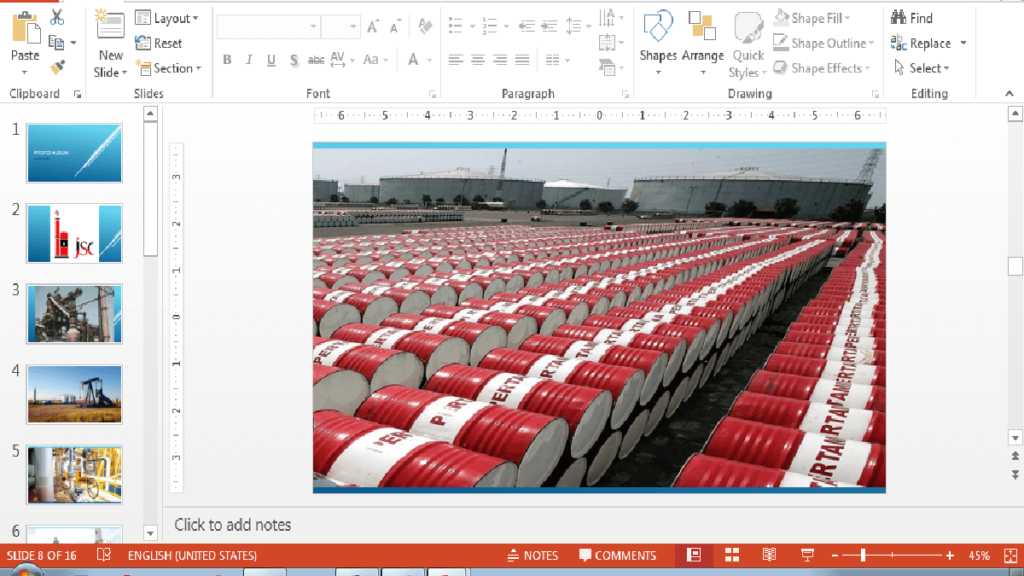The height and width of the screenshot is (576, 1024).
Task: Click the Find binoculars button
Action: 912,18
